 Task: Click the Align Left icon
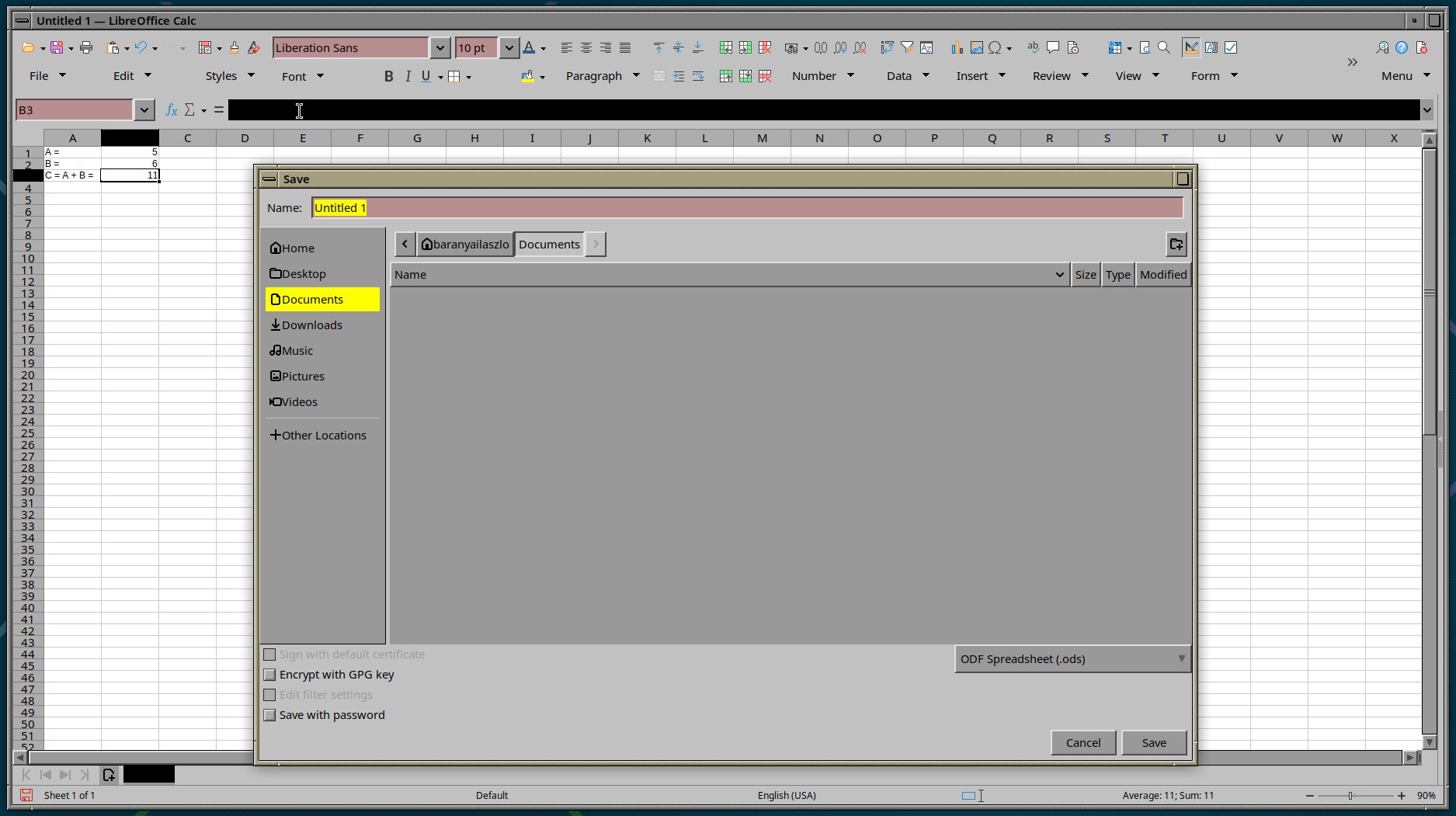pos(566,47)
